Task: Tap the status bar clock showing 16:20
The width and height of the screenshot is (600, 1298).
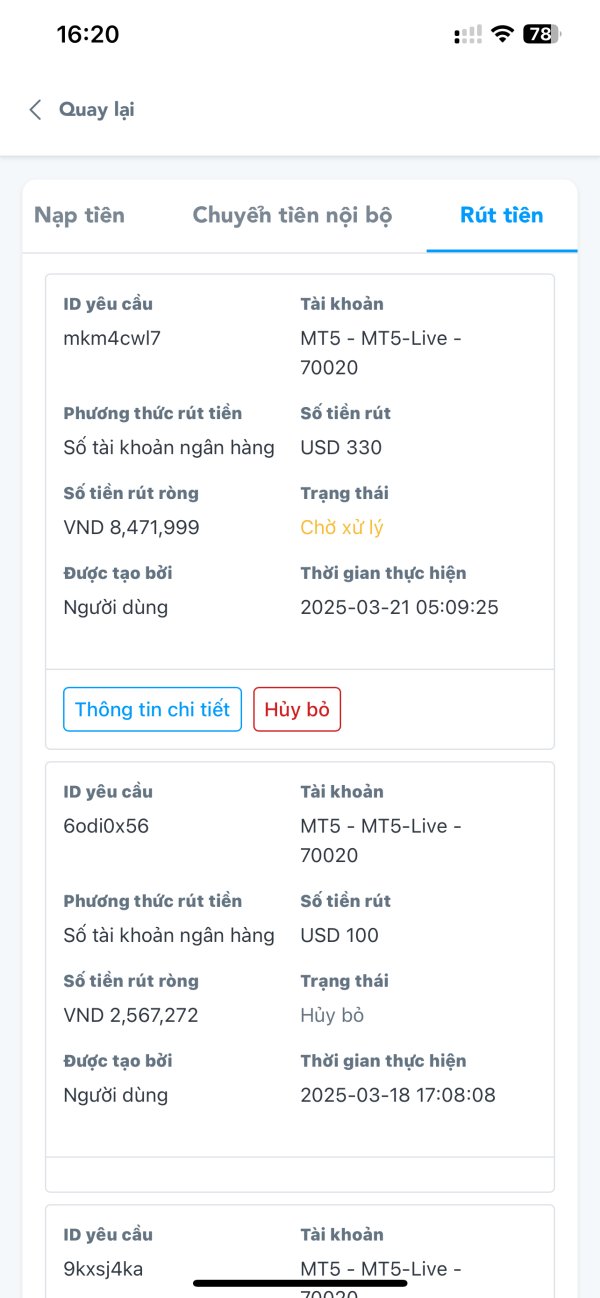Action: (88, 34)
